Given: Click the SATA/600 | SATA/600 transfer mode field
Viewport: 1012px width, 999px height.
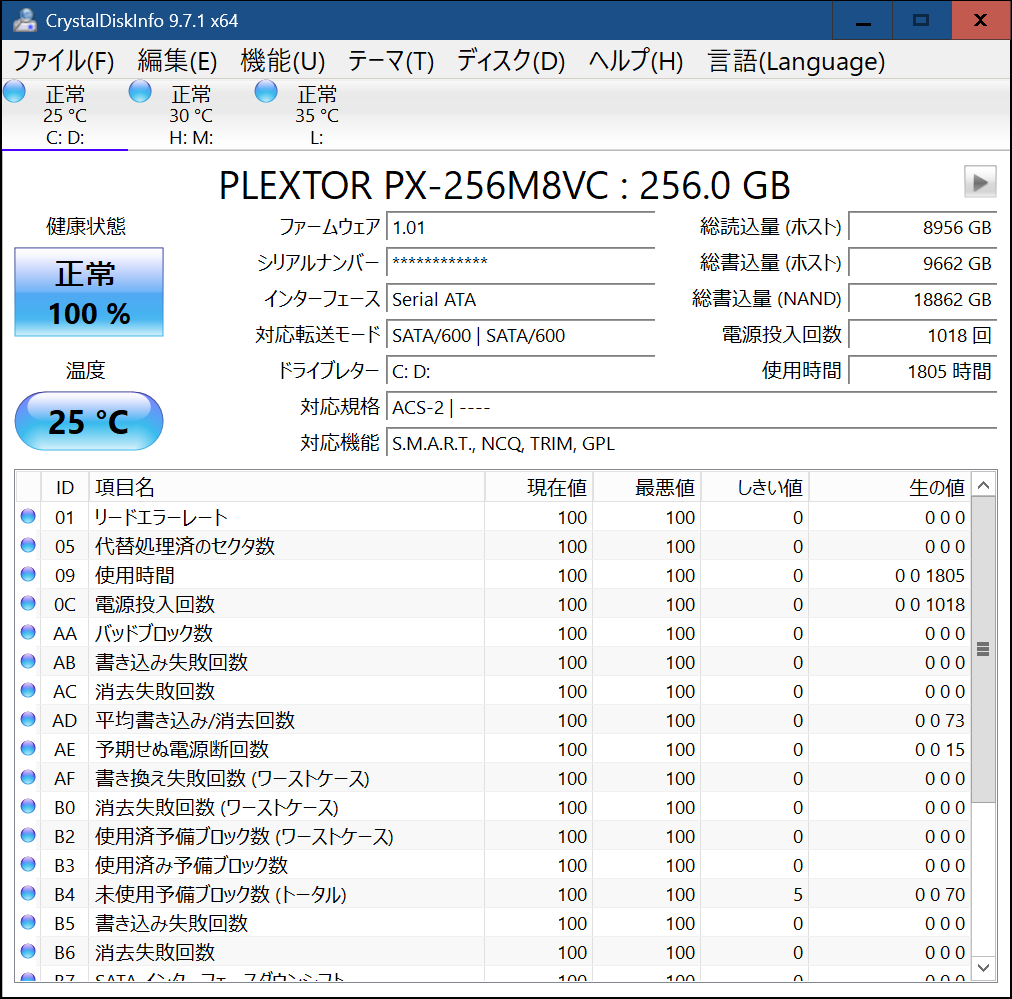Looking at the screenshot, I should [x=520, y=336].
